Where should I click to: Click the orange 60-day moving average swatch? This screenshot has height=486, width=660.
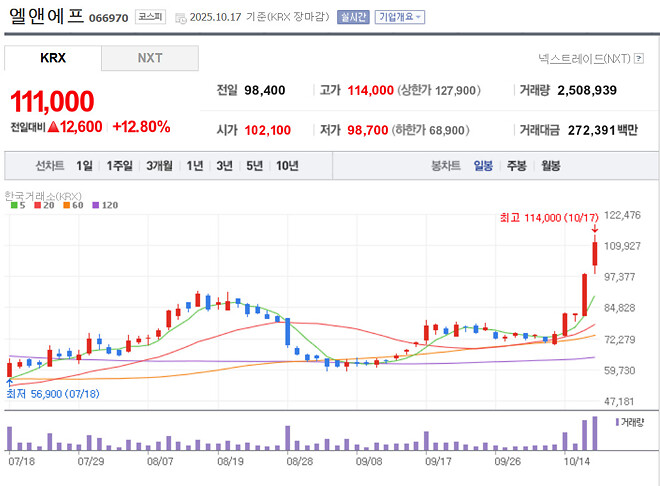pyautogui.click(x=66, y=205)
